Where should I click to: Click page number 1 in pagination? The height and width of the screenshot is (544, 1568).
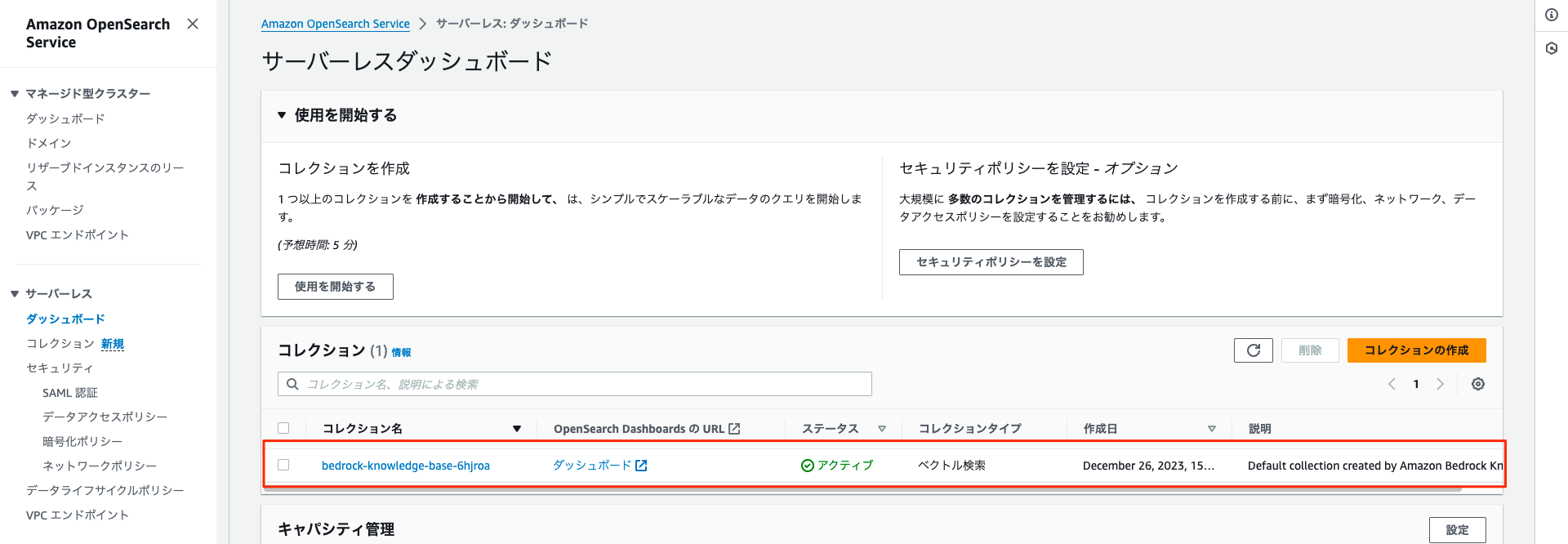[1416, 384]
